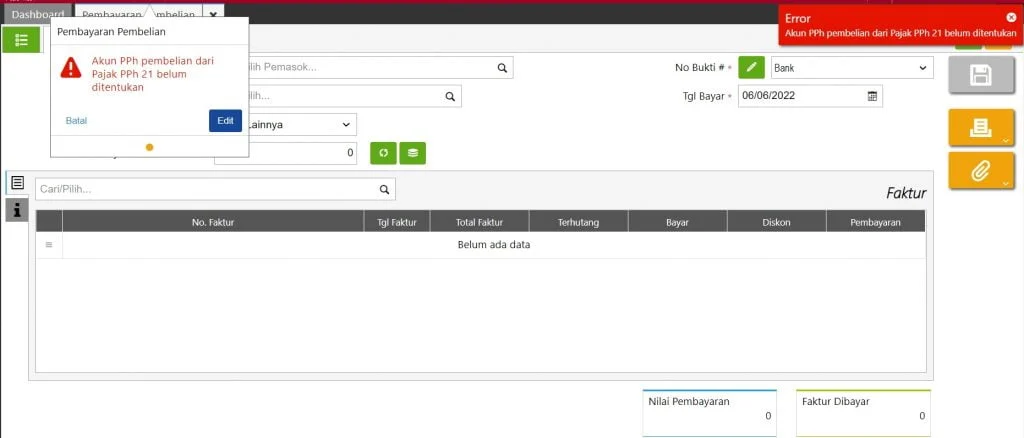Close the Pembayaran Pembelian tab
This screenshot has width=1024, height=438.
click(213, 15)
